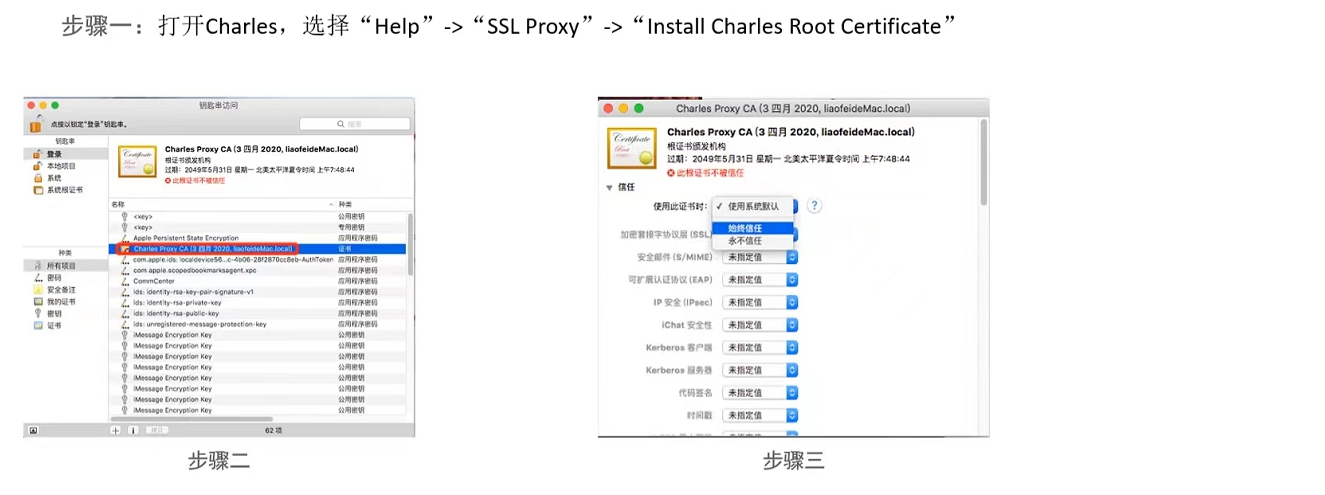
Task: Open the 可扩展认证协议 (EAP) dropdown
Action: click(760, 280)
